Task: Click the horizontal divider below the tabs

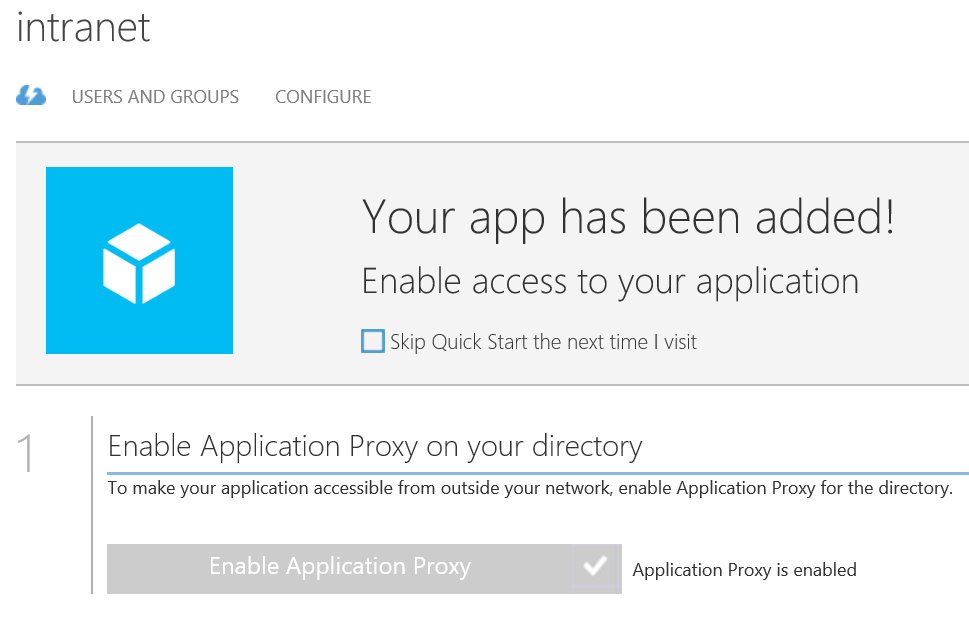Action: 492,142
